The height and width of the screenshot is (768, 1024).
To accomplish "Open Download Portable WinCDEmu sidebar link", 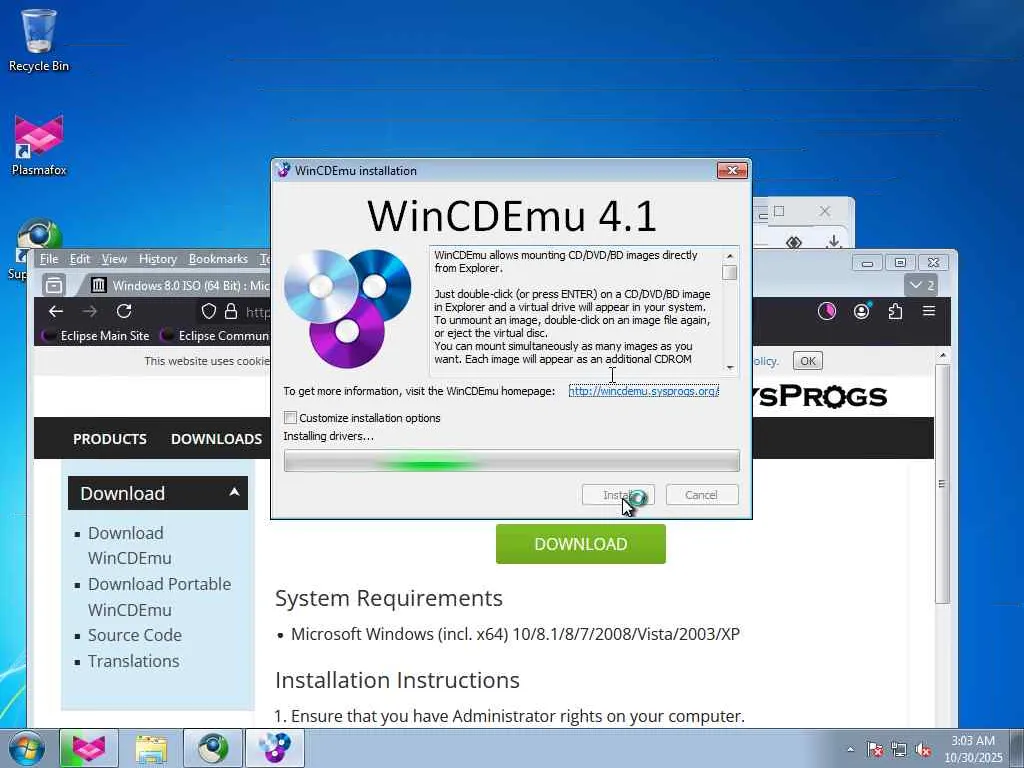I will click(159, 597).
